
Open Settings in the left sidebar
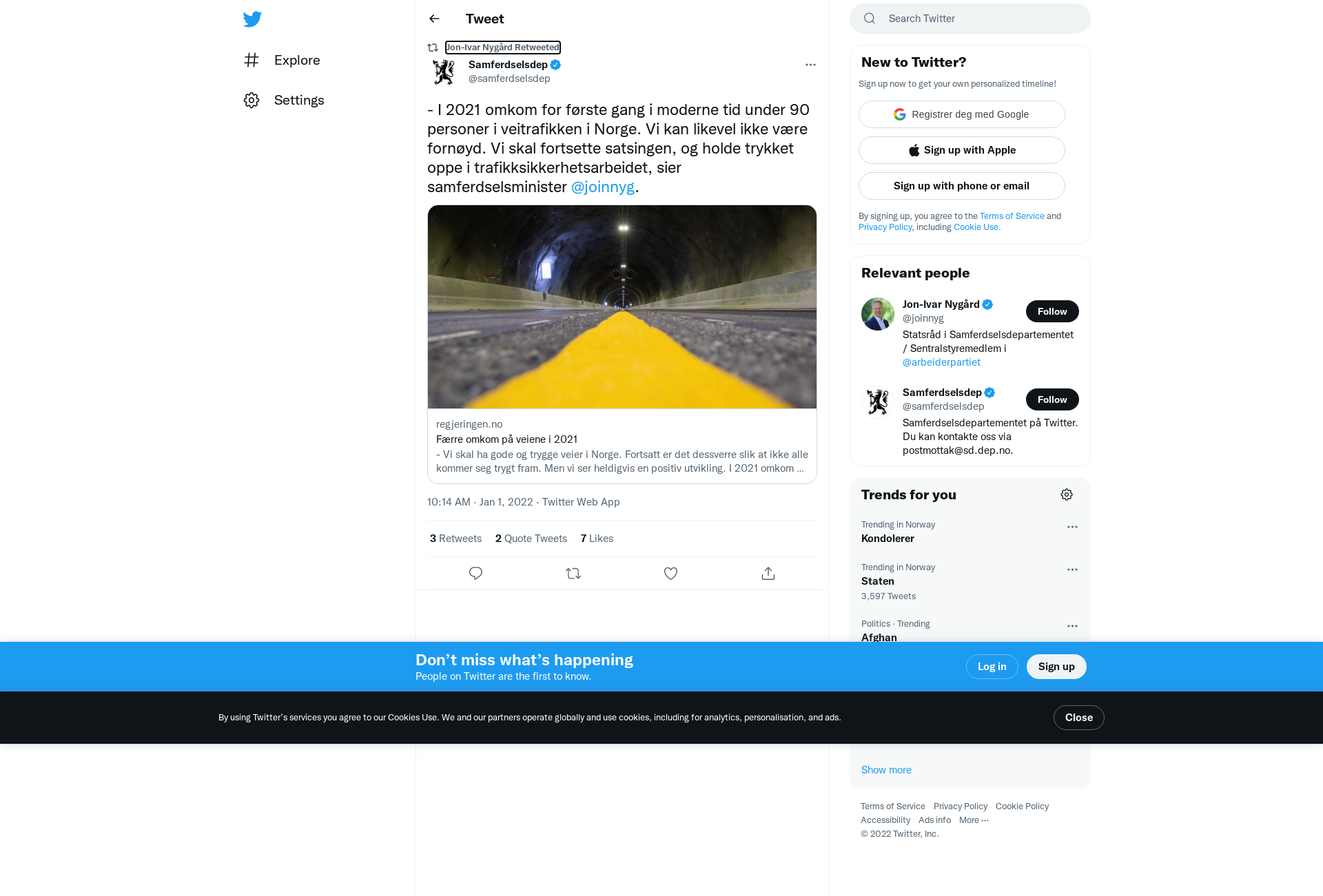284,100
